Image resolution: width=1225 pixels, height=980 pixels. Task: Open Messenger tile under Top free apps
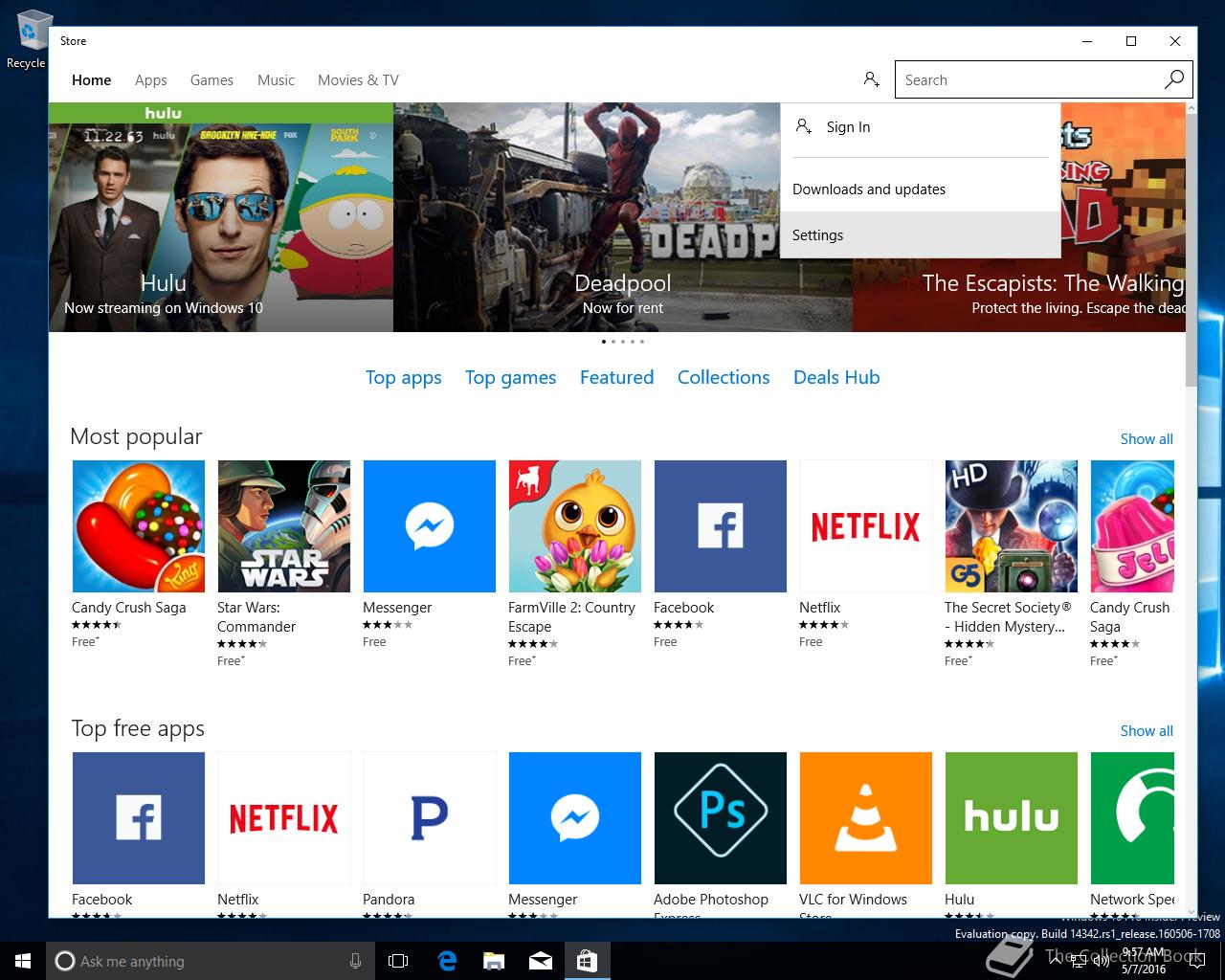pyautogui.click(x=575, y=818)
